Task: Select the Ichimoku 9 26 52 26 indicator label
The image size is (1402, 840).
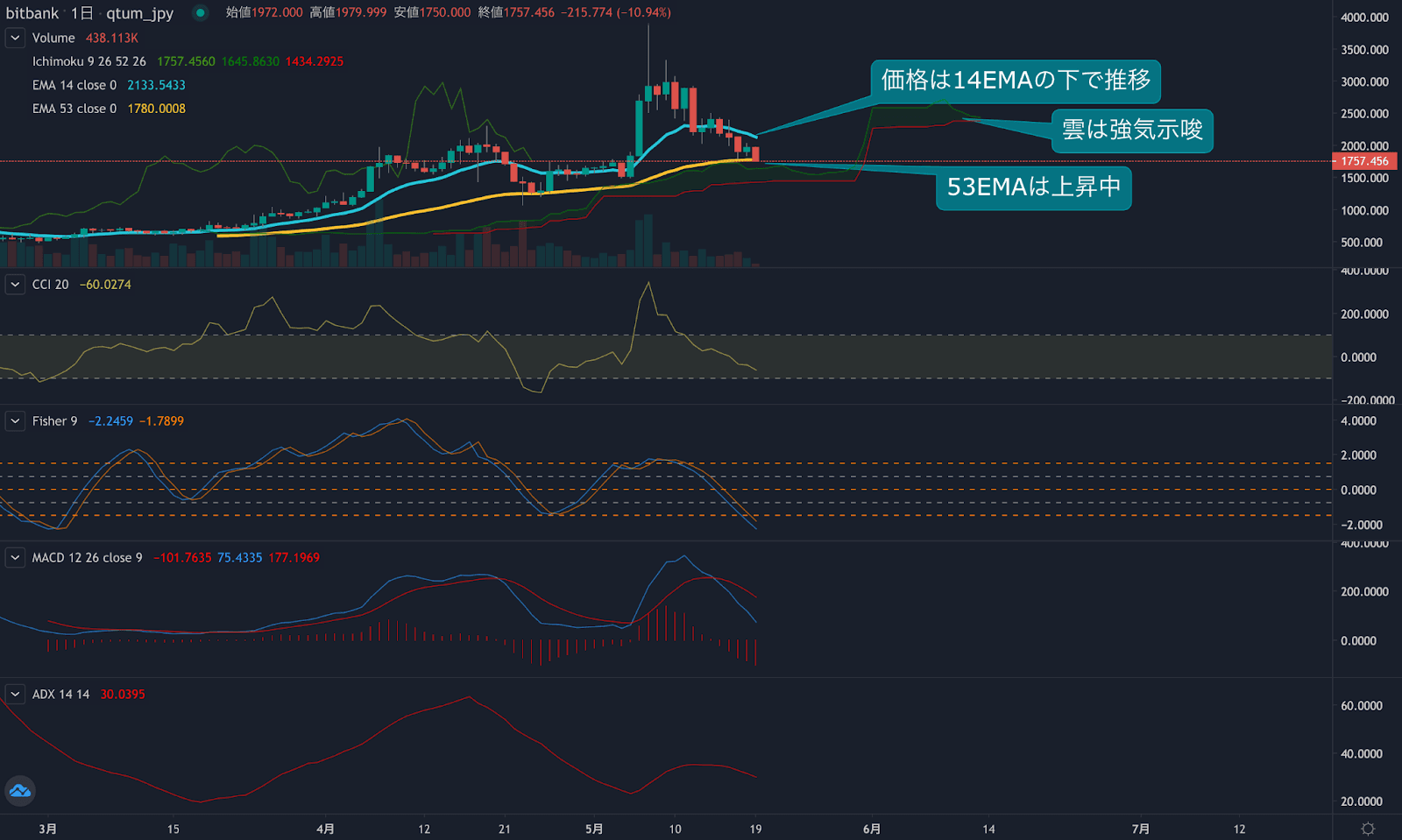Action: (89, 61)
